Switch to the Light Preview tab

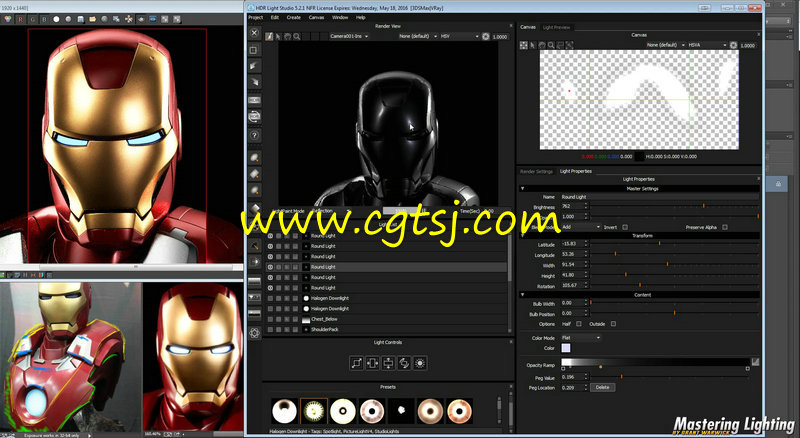click(556, 27)
